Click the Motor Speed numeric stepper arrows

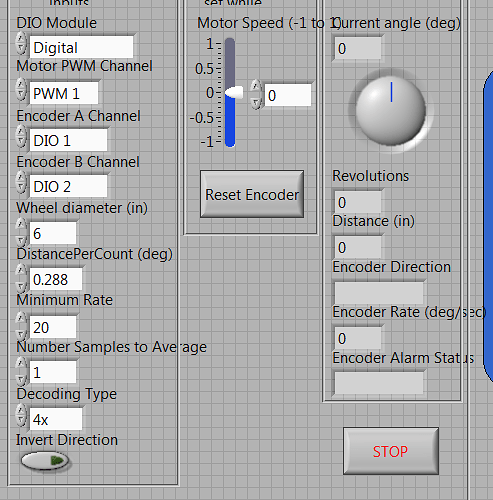tap(256, 95)
